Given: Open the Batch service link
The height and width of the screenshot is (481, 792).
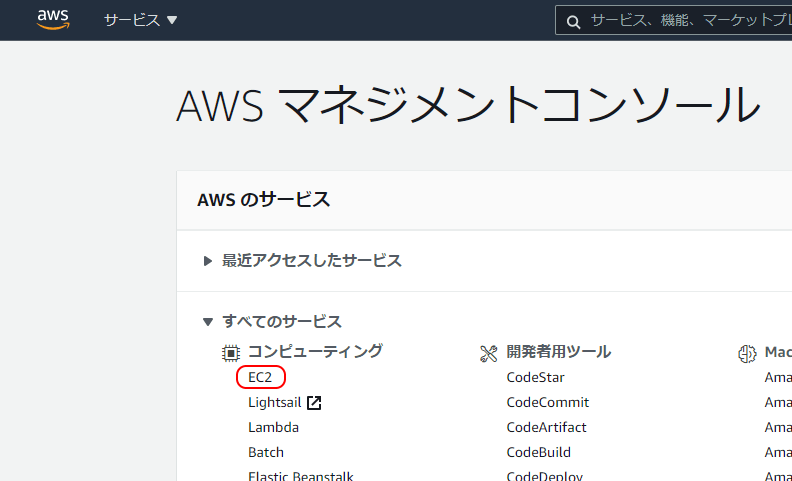Looking at the screenshot, I should pos(266,452).
